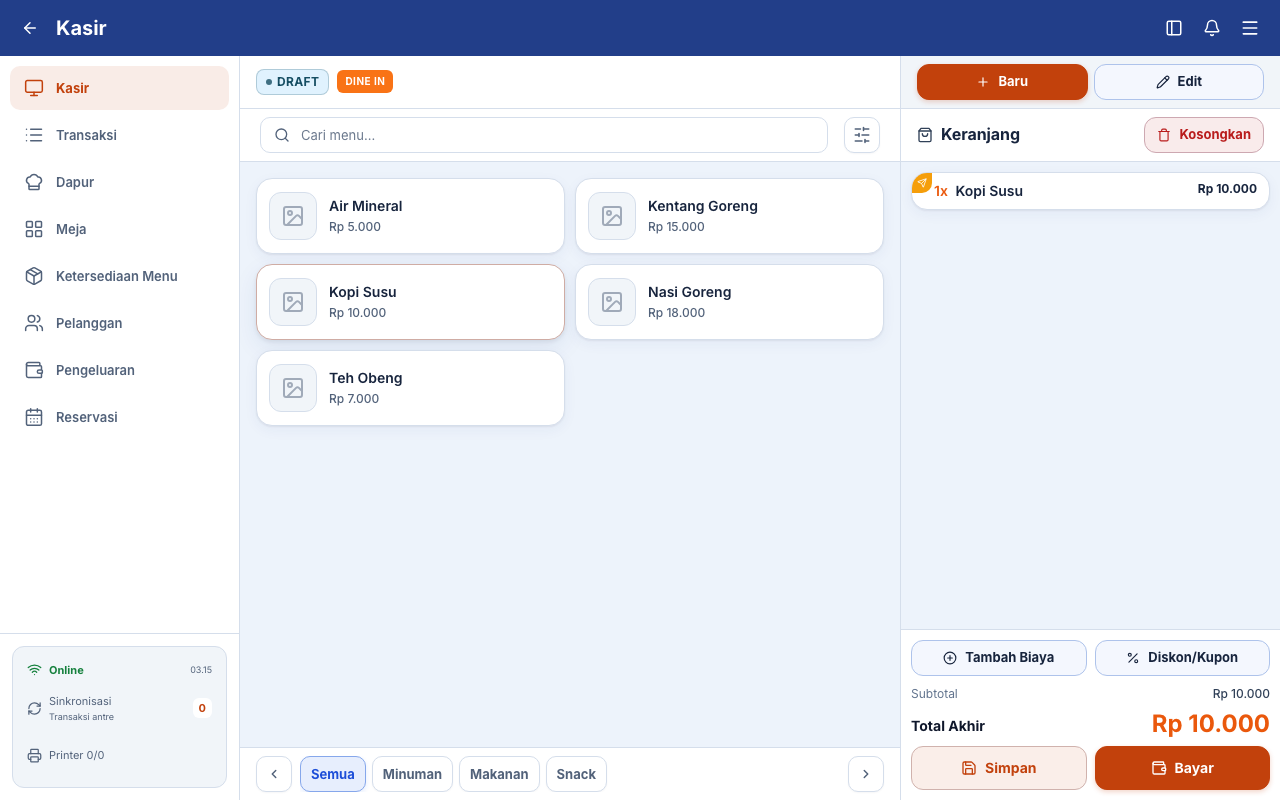The image size is (1280, 800).
Task: Click the DINE IN order type badge
Action: click(x=365, y=82)
